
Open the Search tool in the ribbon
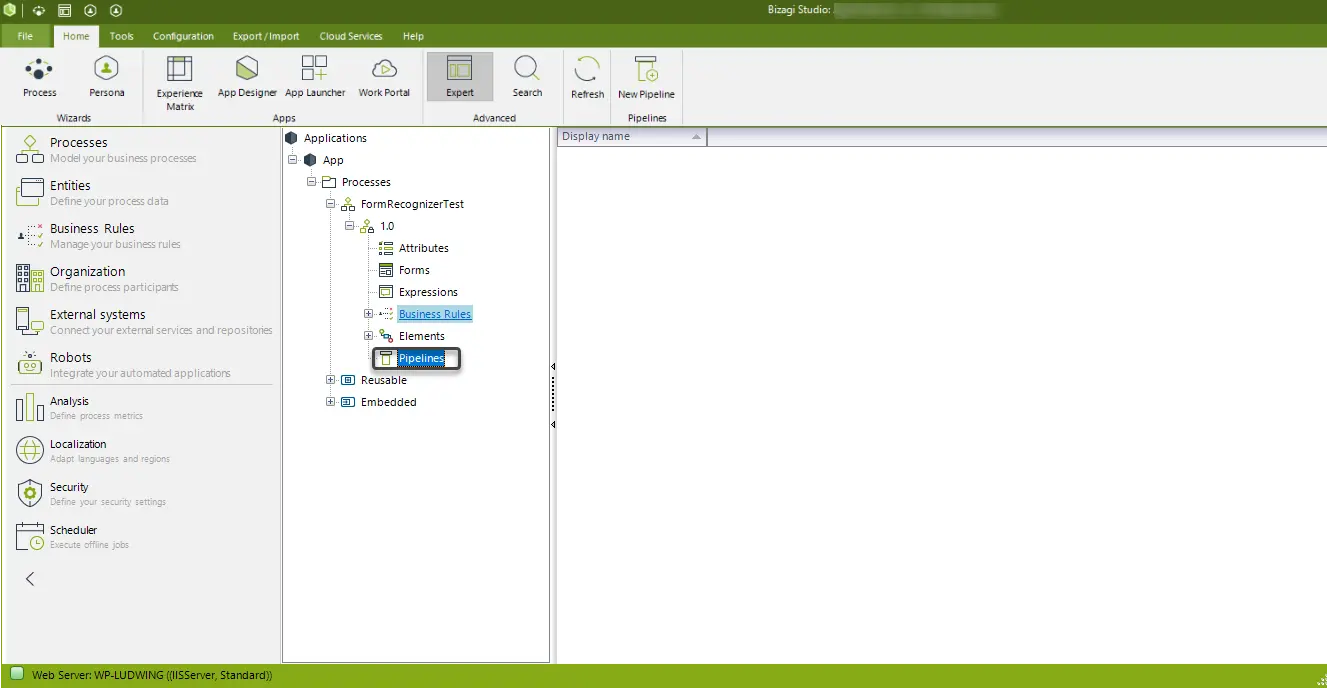pos(527,77)
